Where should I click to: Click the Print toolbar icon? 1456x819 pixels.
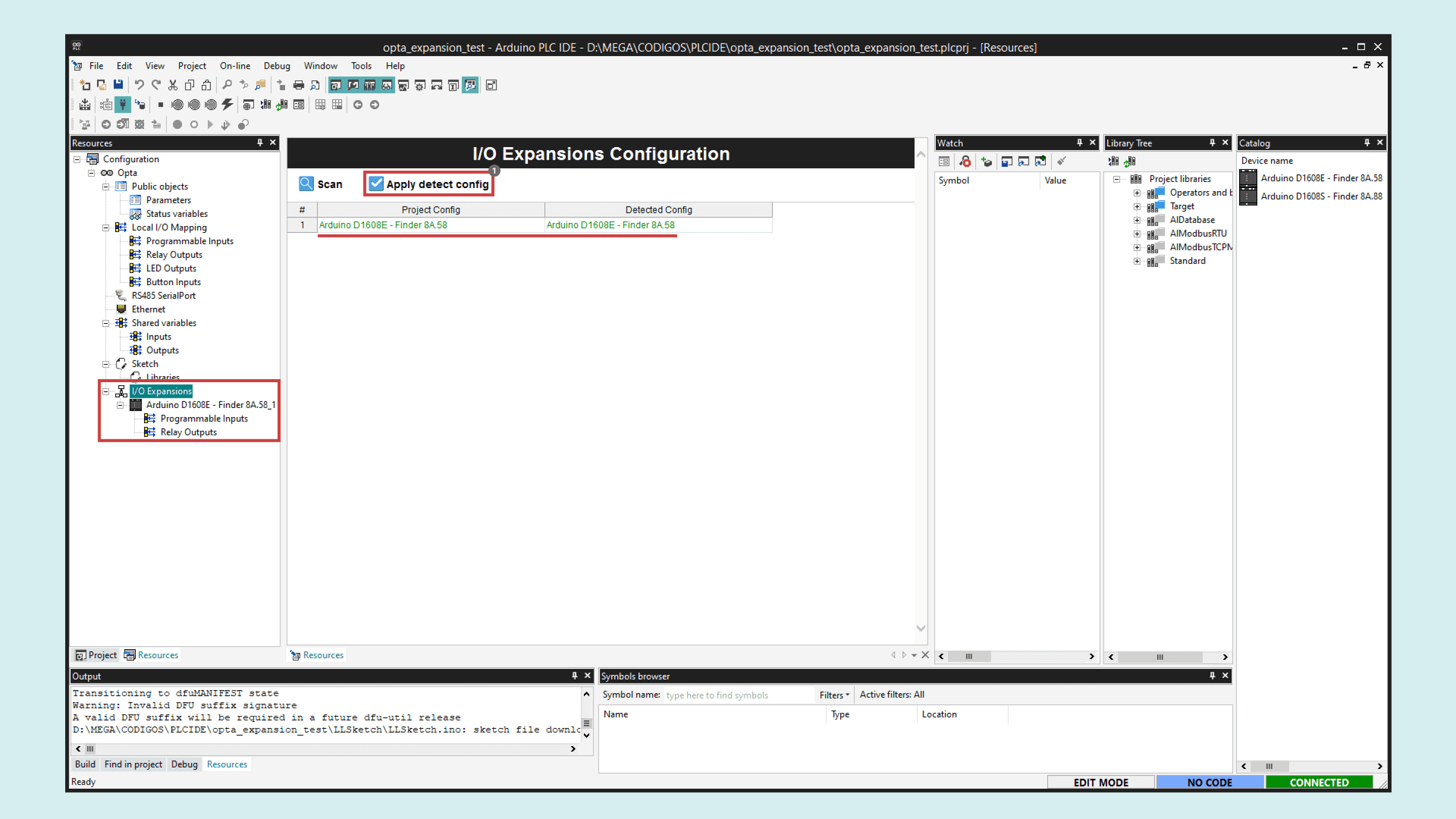298,85
